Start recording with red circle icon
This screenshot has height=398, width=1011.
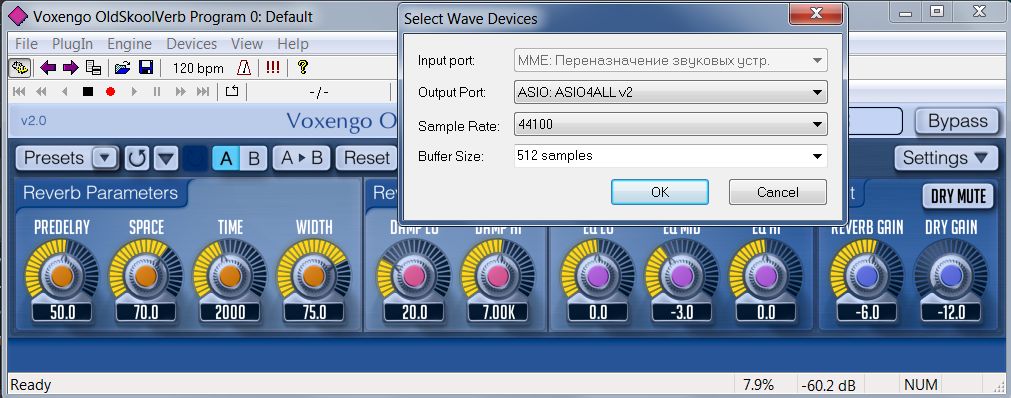[110, 92]
